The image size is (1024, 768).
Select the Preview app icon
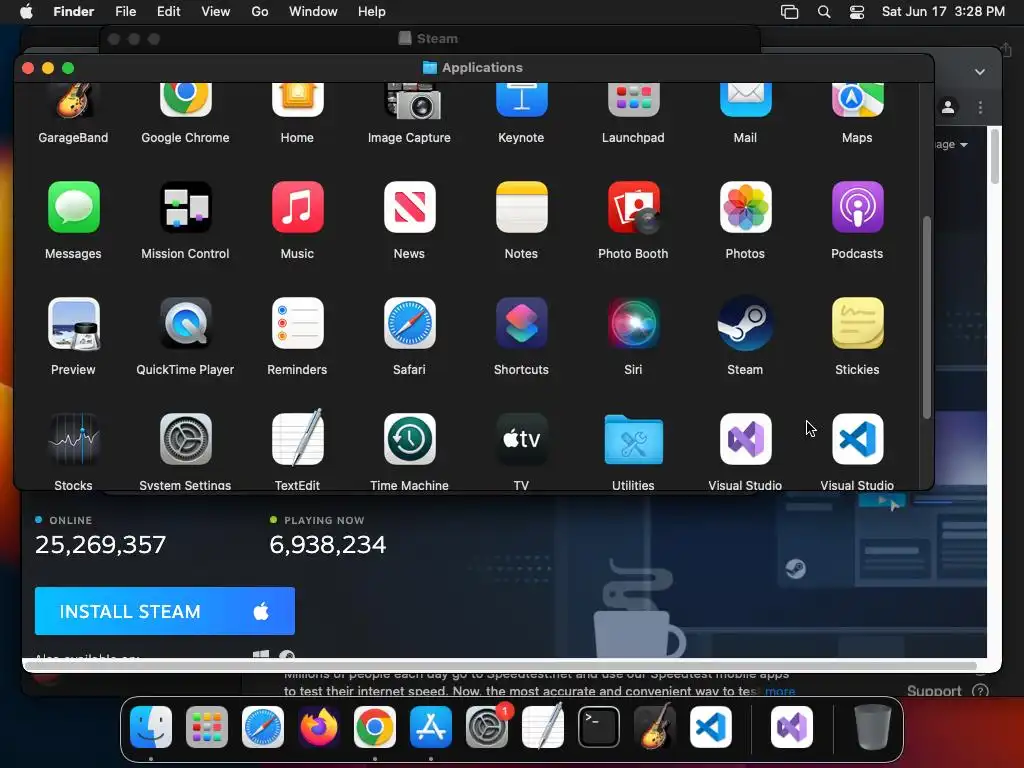(x=73, y=323)
